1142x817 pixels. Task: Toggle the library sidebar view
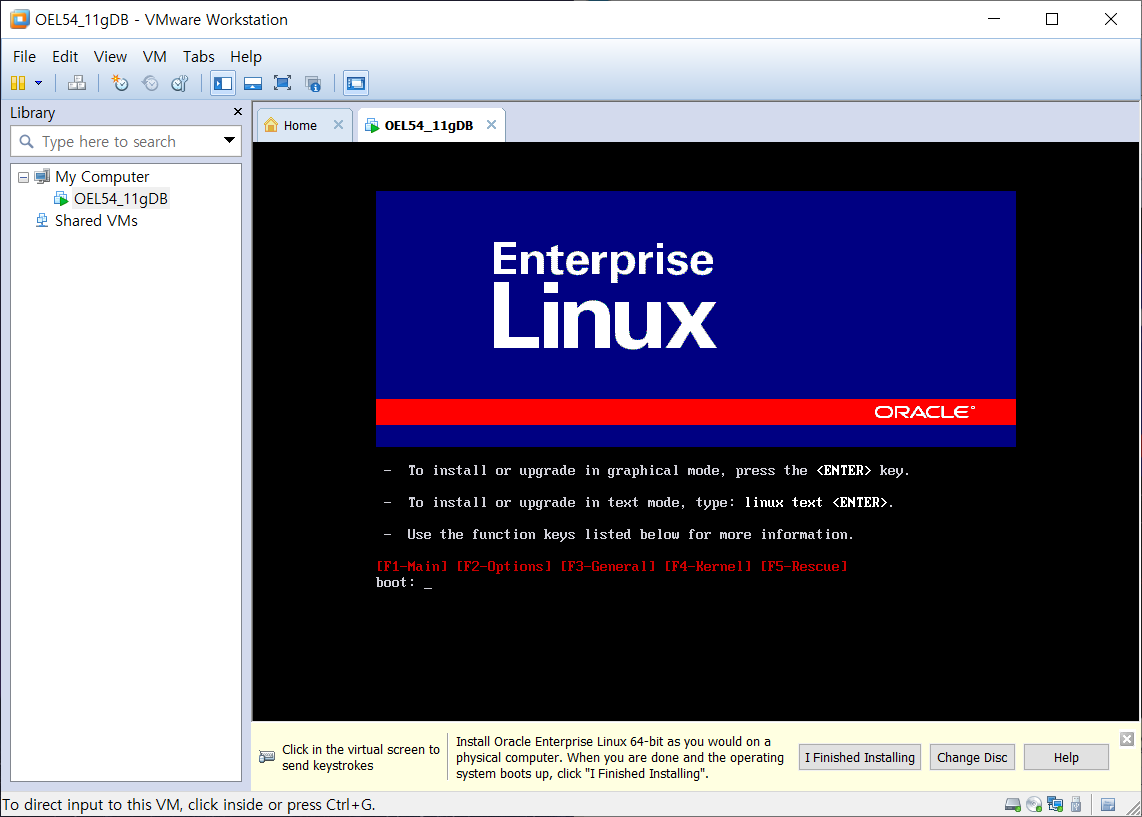[223, 84]
